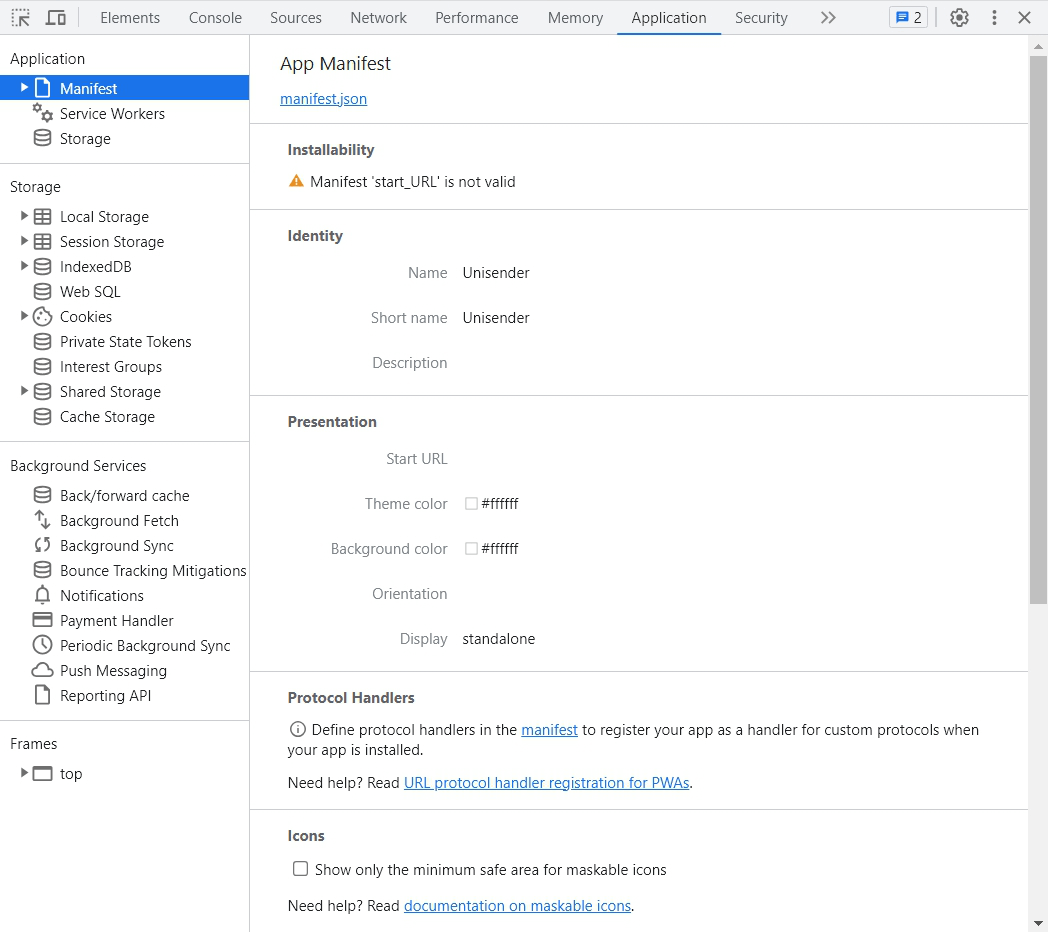Viewport: 1048px width, 932px height.
Task: Select Push Messaging in Background Services
Action: pyautogui.click(x=114, y=671)
